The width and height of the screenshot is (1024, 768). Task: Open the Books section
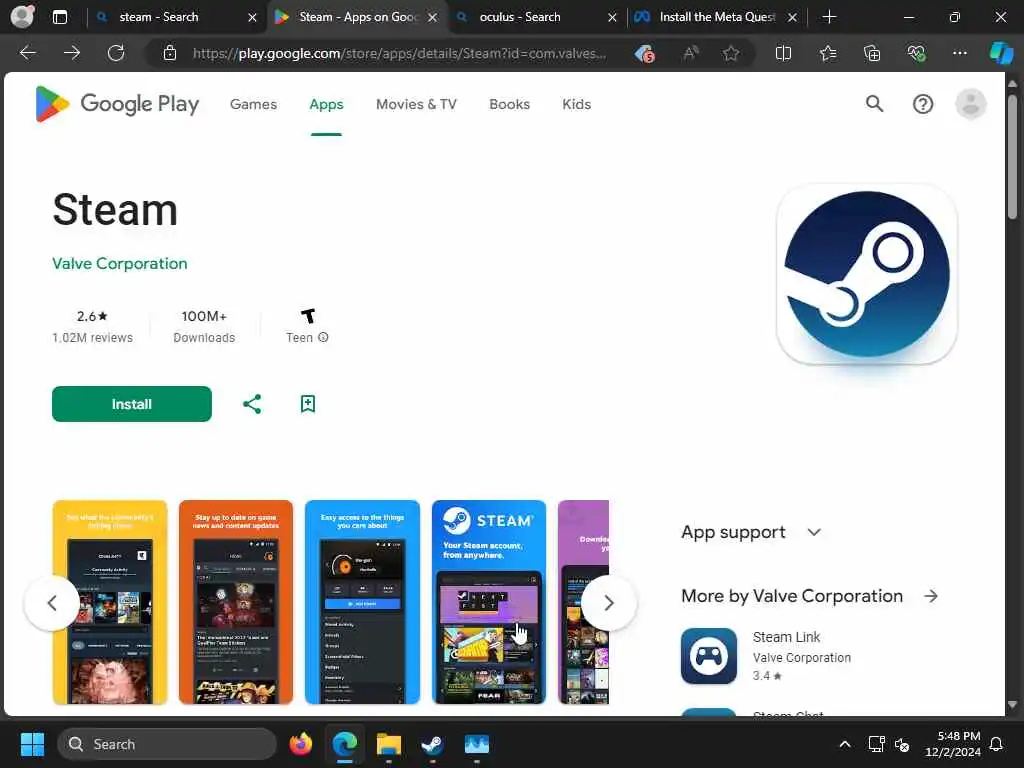click(509, 104)
